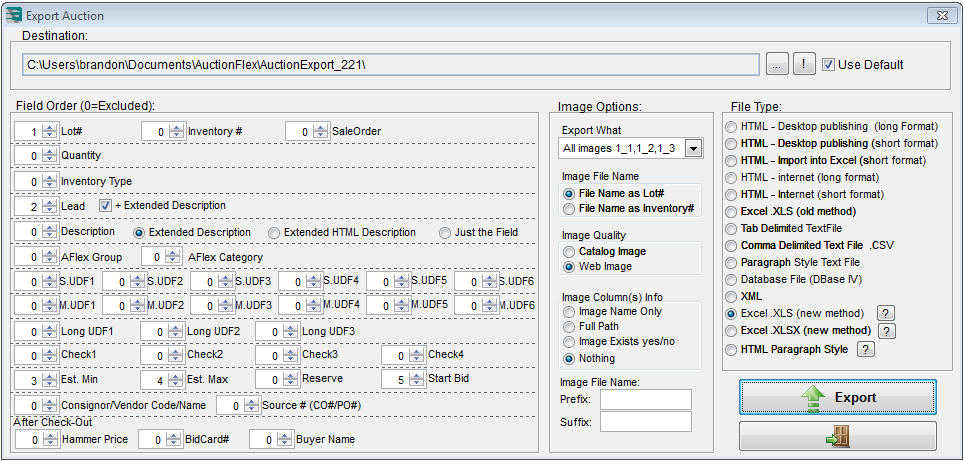
Task: Select File Name as Inventory# option
Action: pos(570,209)
